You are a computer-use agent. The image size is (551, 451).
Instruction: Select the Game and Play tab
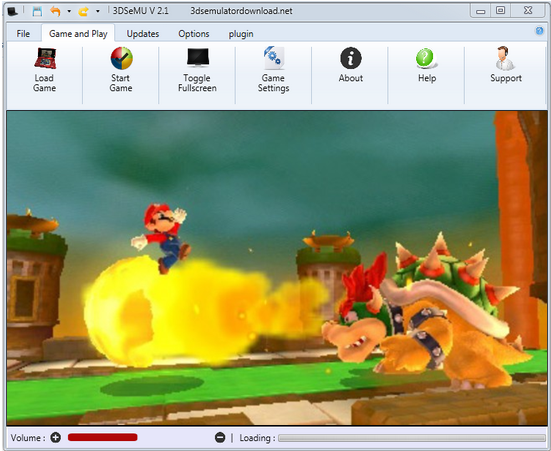[78, 34]
